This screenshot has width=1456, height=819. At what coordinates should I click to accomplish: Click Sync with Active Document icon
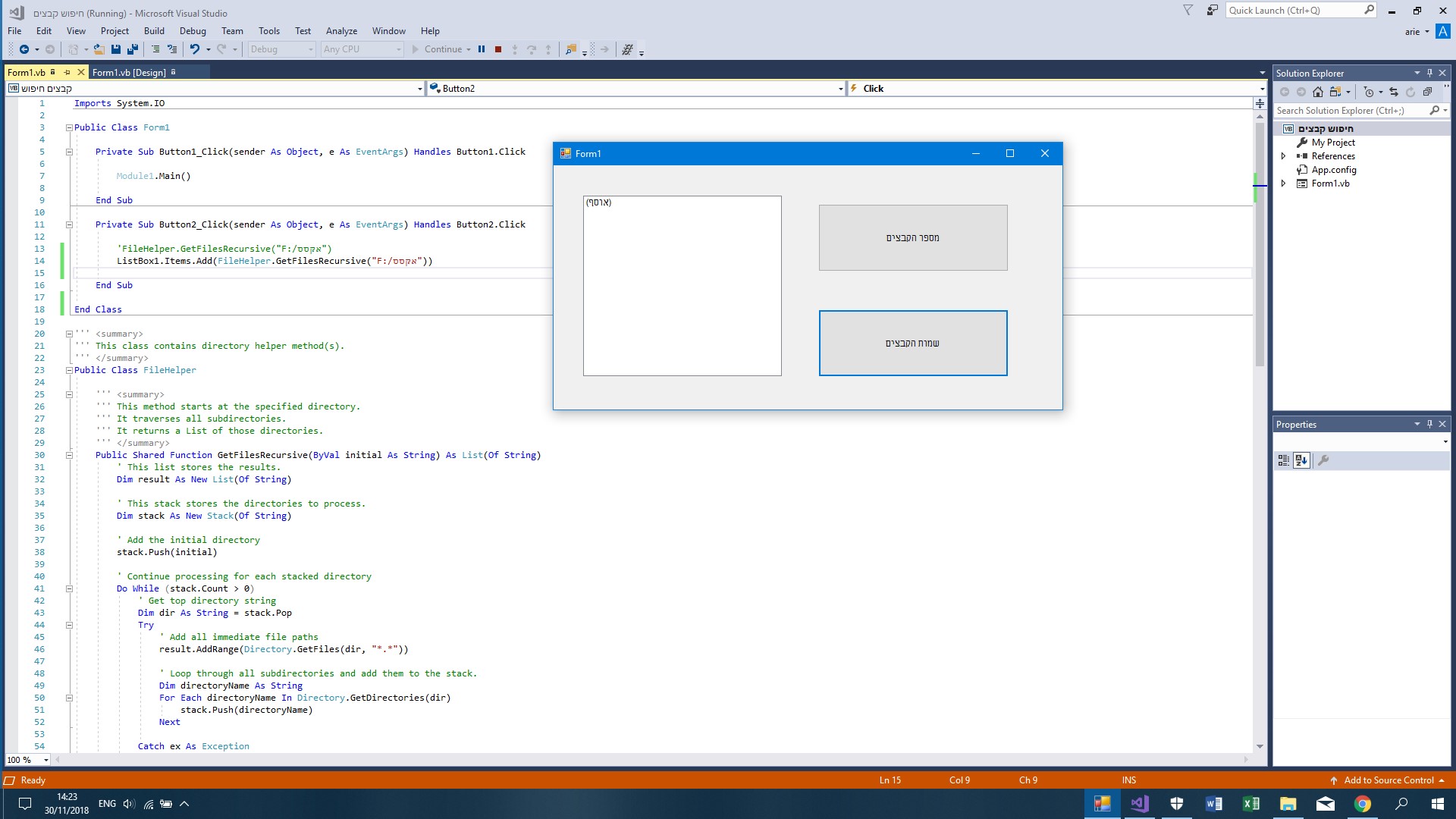click(x=1394, y=92)
